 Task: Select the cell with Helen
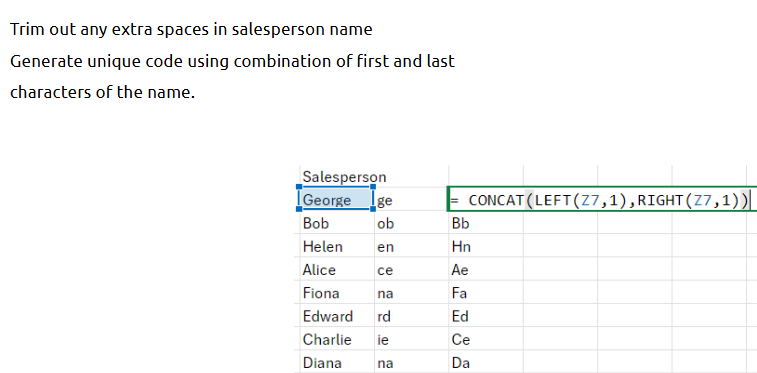point(336,246)
